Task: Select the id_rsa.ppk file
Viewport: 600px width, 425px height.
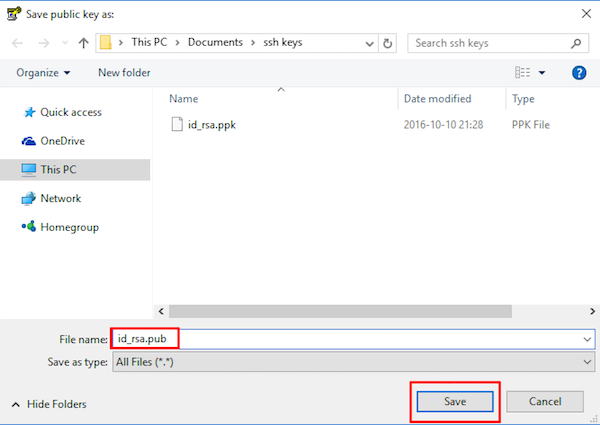Action: click(212, 125)
